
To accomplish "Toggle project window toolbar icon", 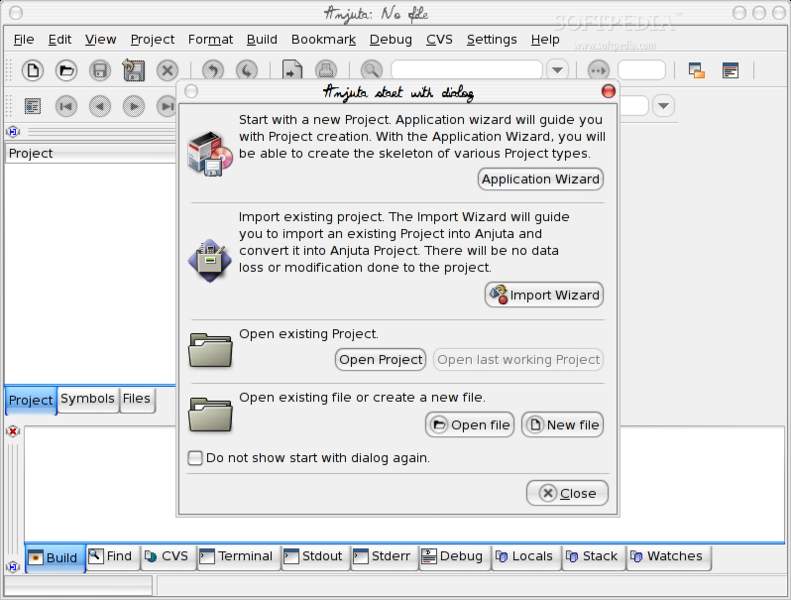I will [697, 70].
